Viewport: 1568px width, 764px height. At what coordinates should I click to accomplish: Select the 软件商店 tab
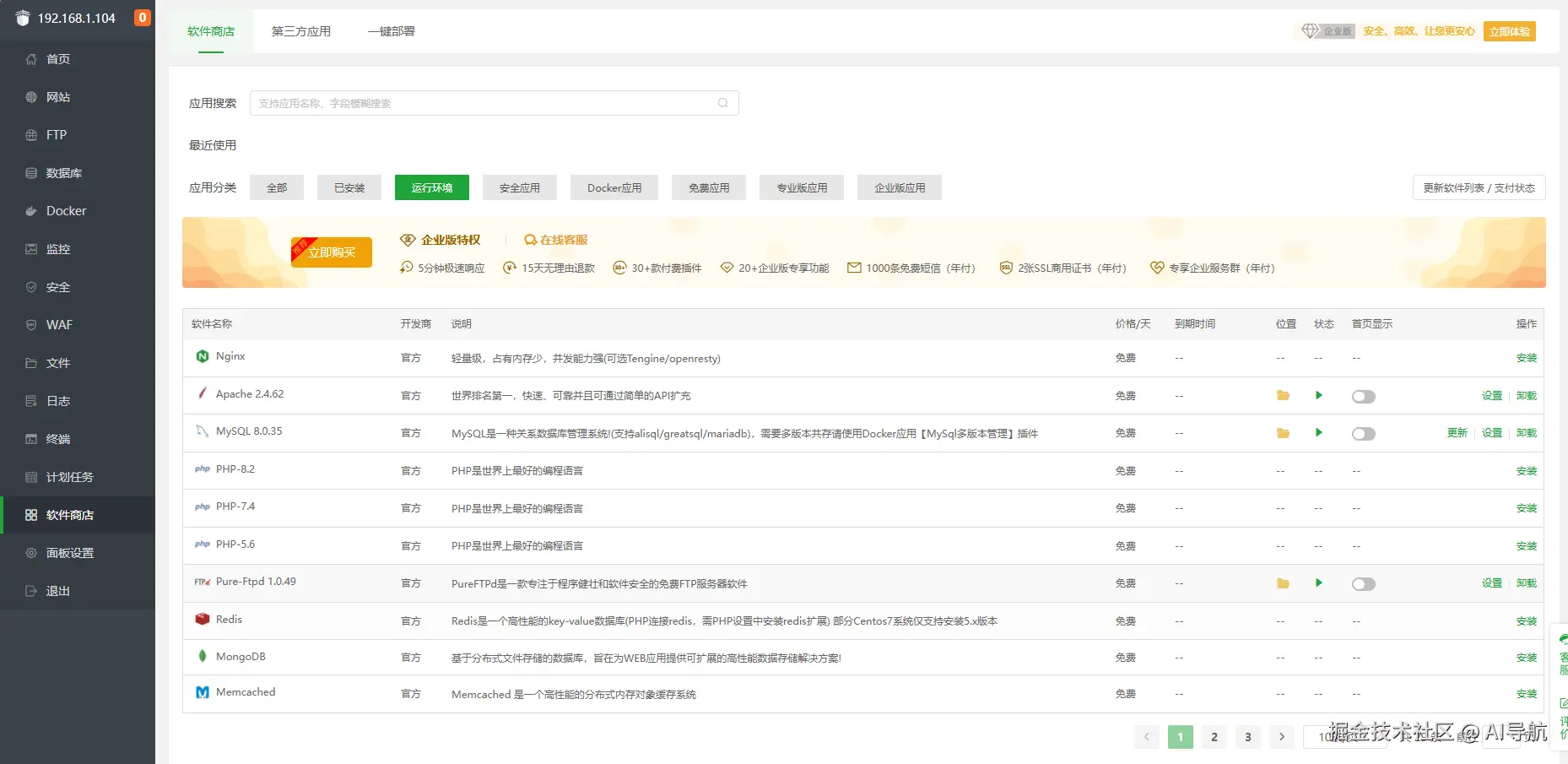pyautogui.click(x=211, y=31)
